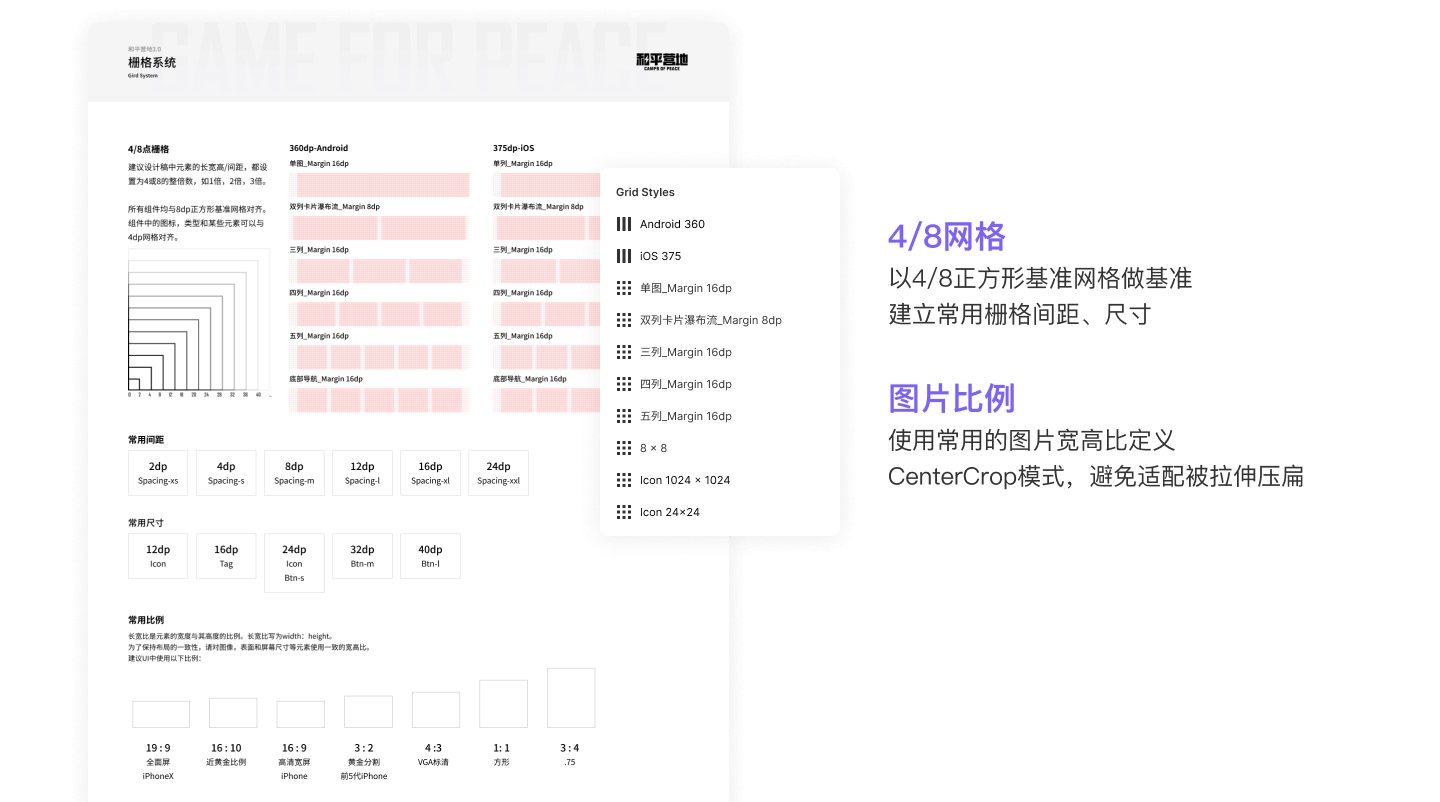
Task: Click the 和平营地 Camps of Peace logo
Action: pyautogui.click(x=662, y=62)
